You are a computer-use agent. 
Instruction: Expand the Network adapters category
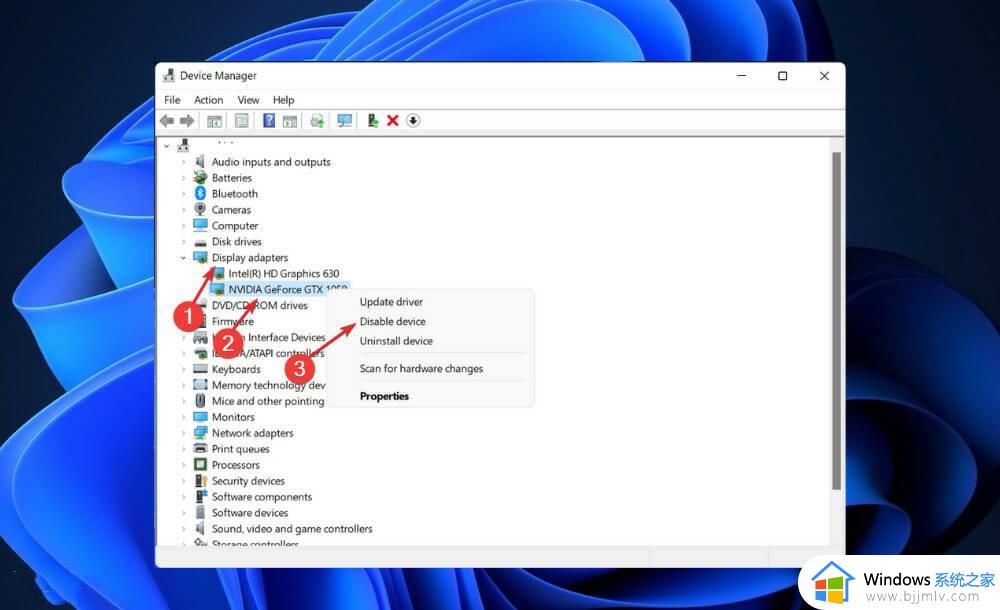(184, 434)
